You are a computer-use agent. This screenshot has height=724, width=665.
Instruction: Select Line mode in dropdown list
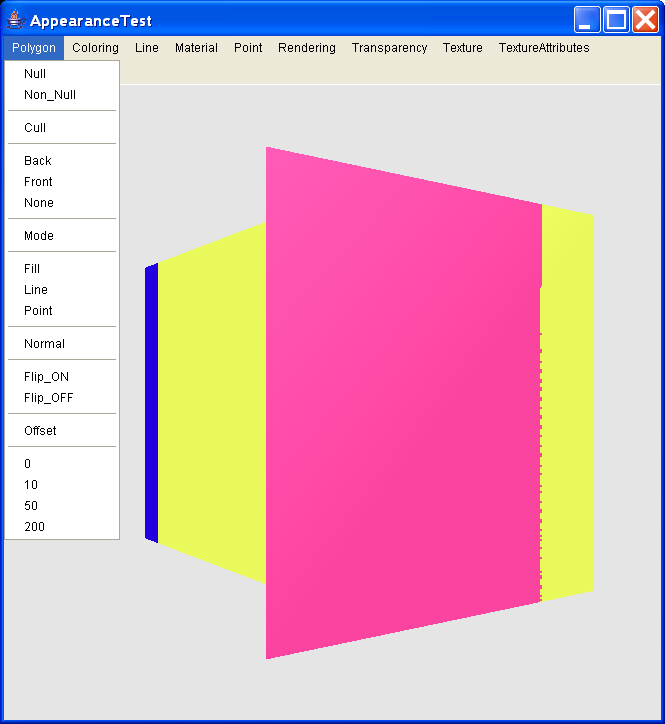point(62,290)
